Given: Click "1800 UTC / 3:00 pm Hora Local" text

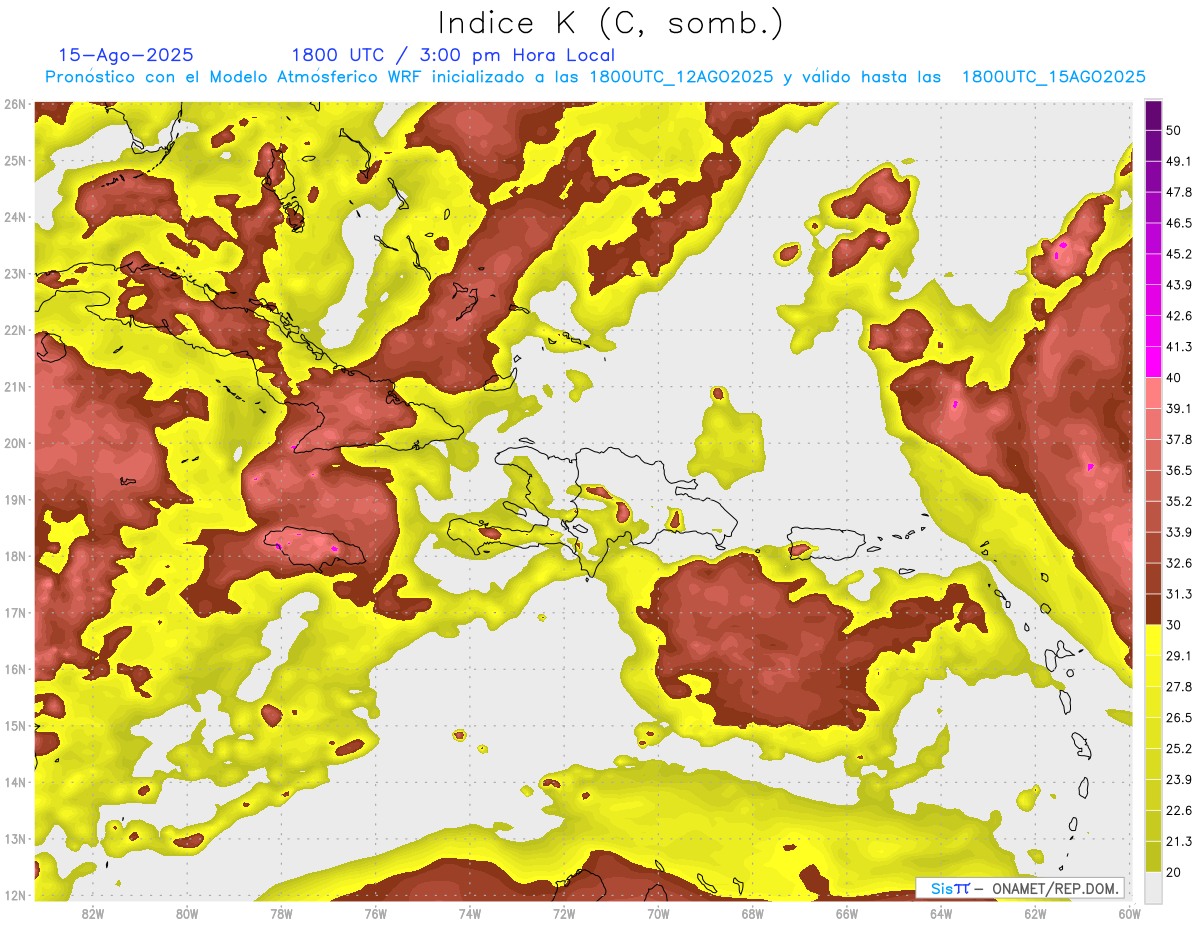Looking at the screenshot, I should tap(453, 55).
